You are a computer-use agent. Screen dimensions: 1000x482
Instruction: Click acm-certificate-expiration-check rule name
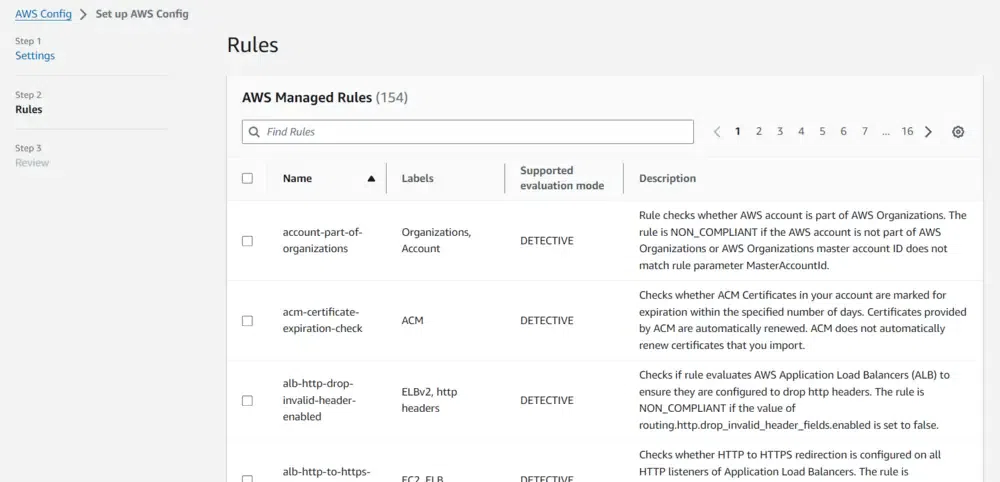pos(323,320)
